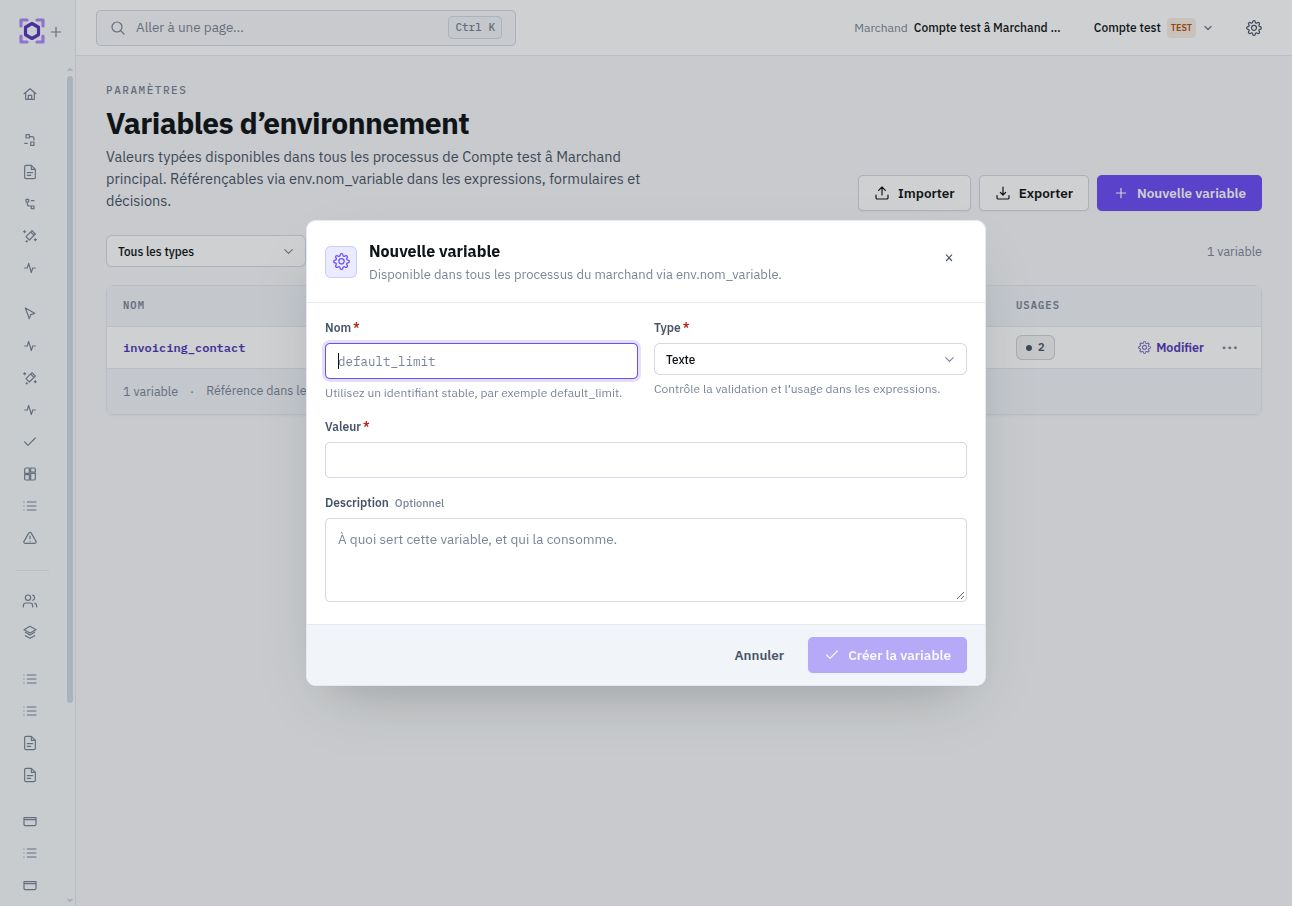Click Créer la variable button
The image size is (1292, 906).
pos(887,655)
